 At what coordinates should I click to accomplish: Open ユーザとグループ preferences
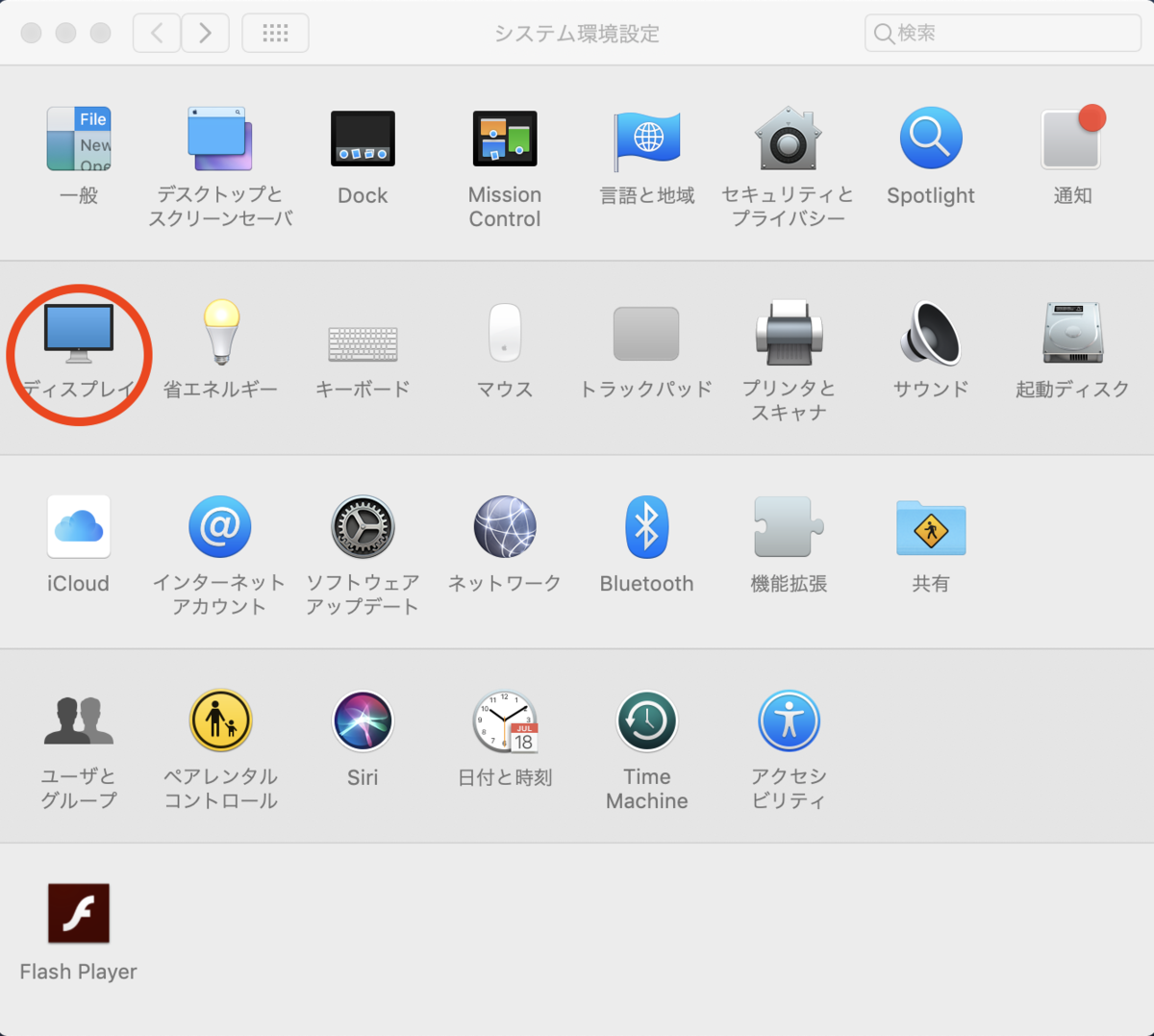[79, 720]
